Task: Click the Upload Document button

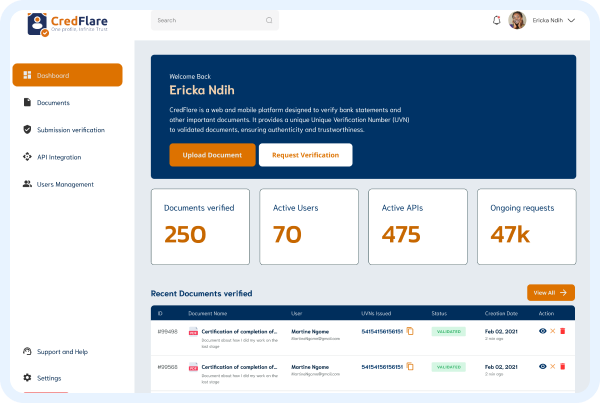Action: [x=212, y=155]
